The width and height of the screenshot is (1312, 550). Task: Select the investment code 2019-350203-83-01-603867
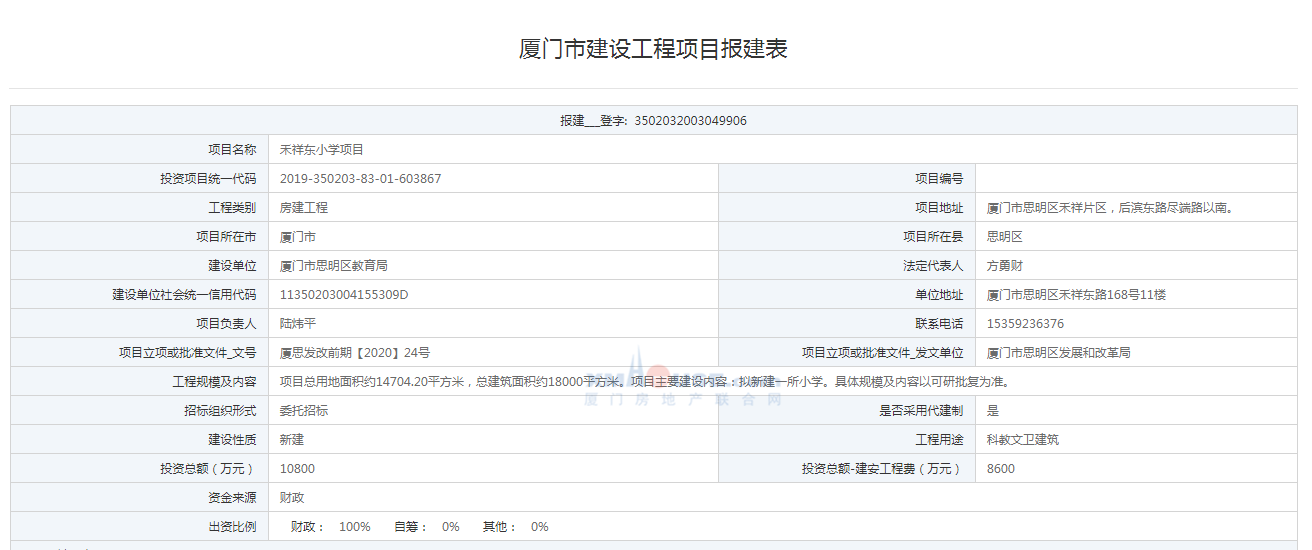point(360,179)
